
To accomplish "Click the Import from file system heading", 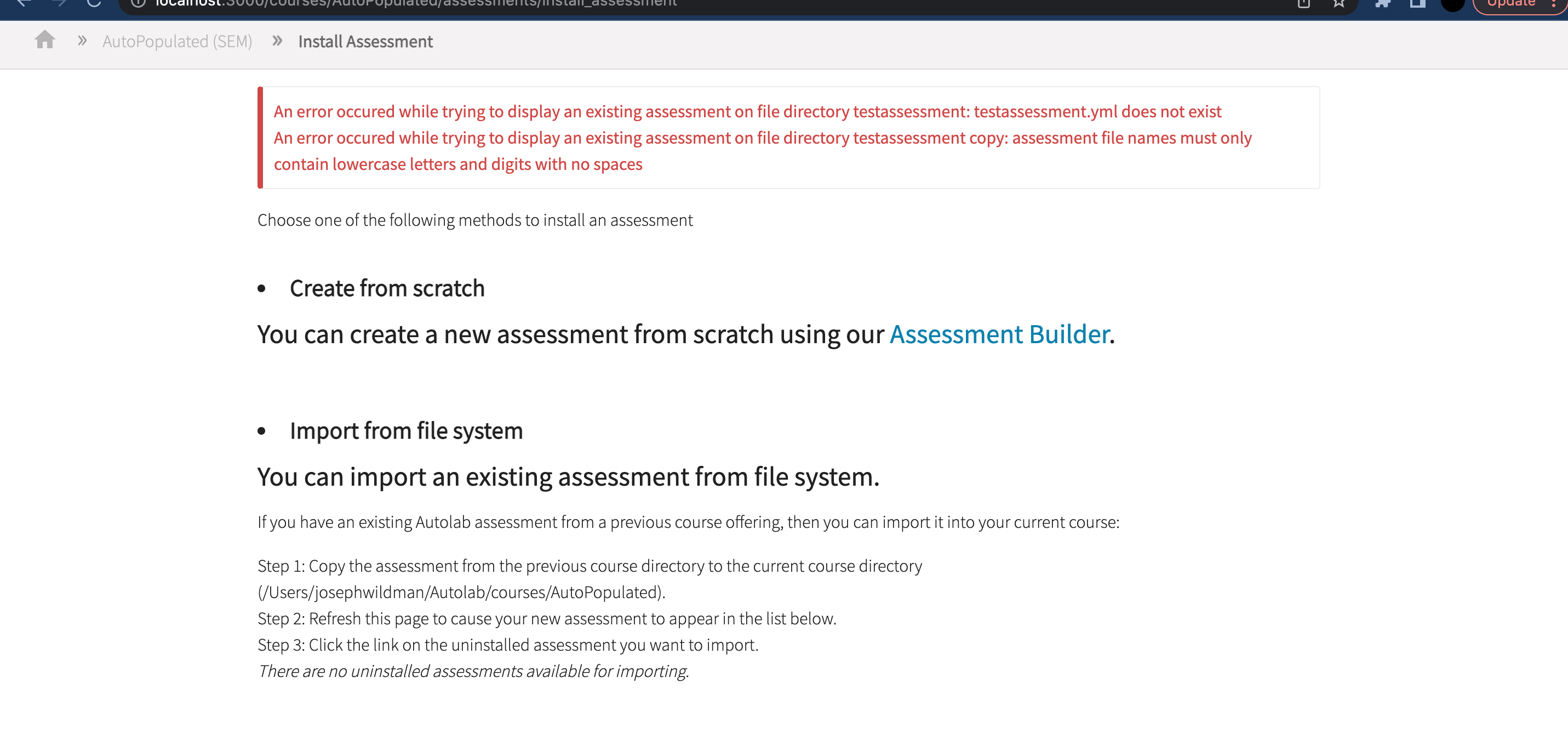I will click(x=406, y=431).
